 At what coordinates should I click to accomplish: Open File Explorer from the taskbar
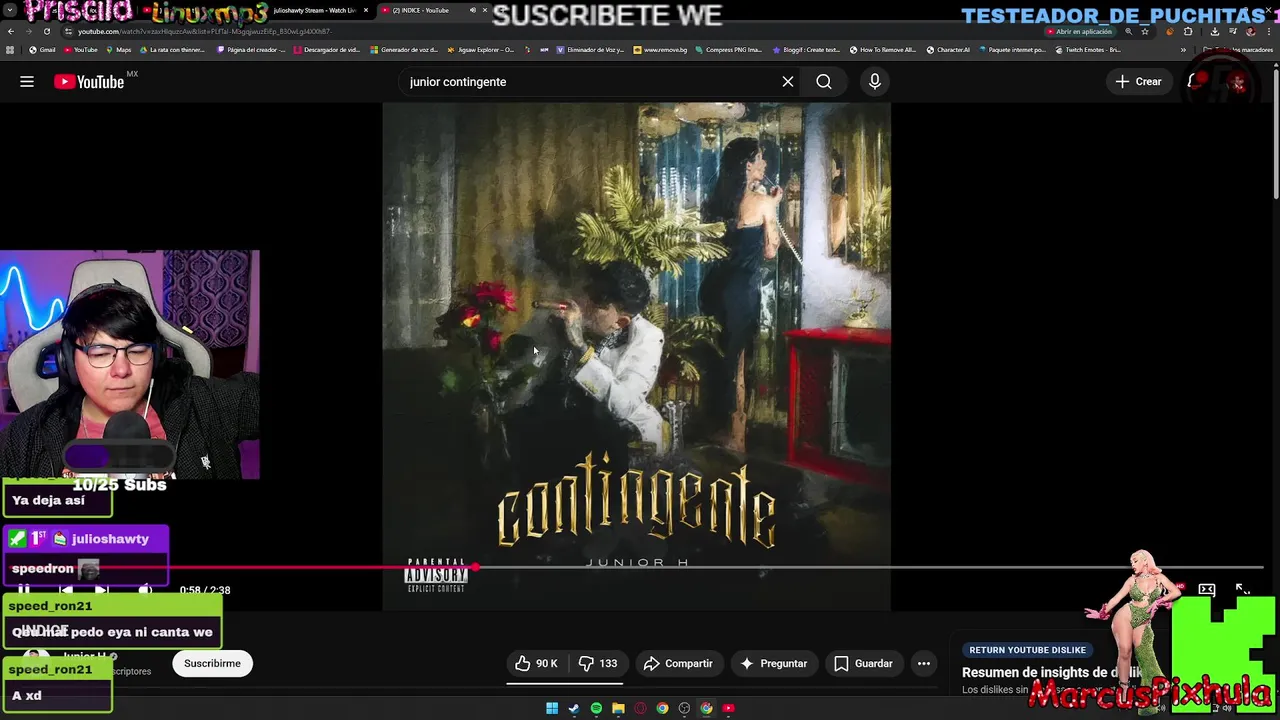coord(618,708)
